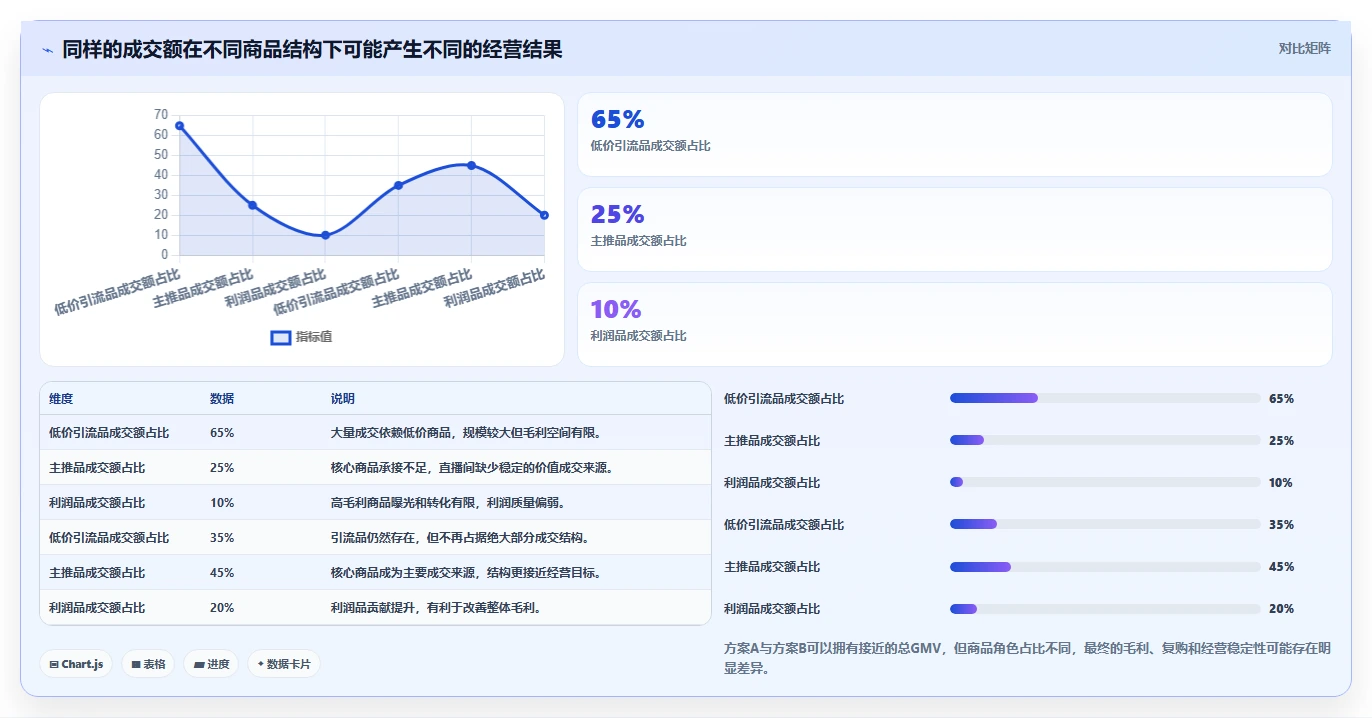Click the table row describing 引流品仍然存在
Screen dimensions: 1372x718
click(375, 538)
